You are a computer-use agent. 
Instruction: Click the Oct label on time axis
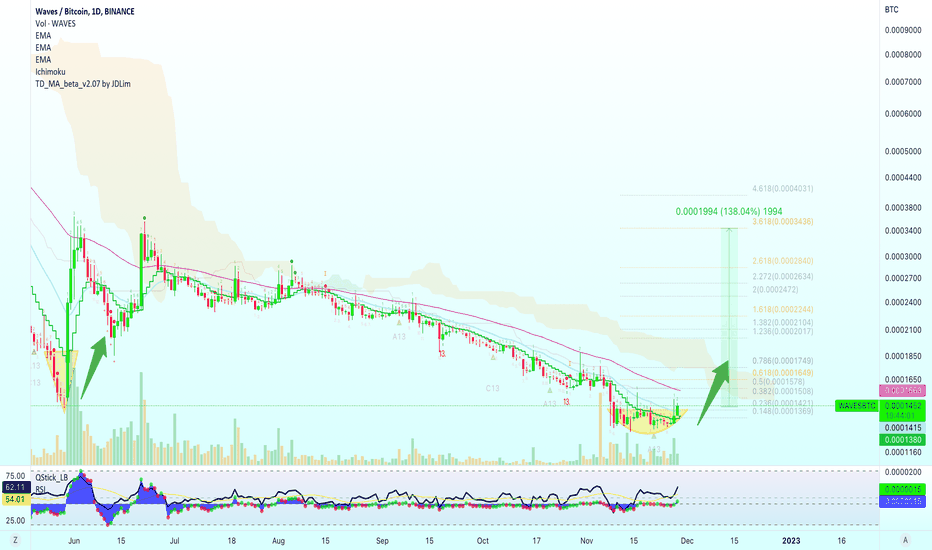pos(483,540)
